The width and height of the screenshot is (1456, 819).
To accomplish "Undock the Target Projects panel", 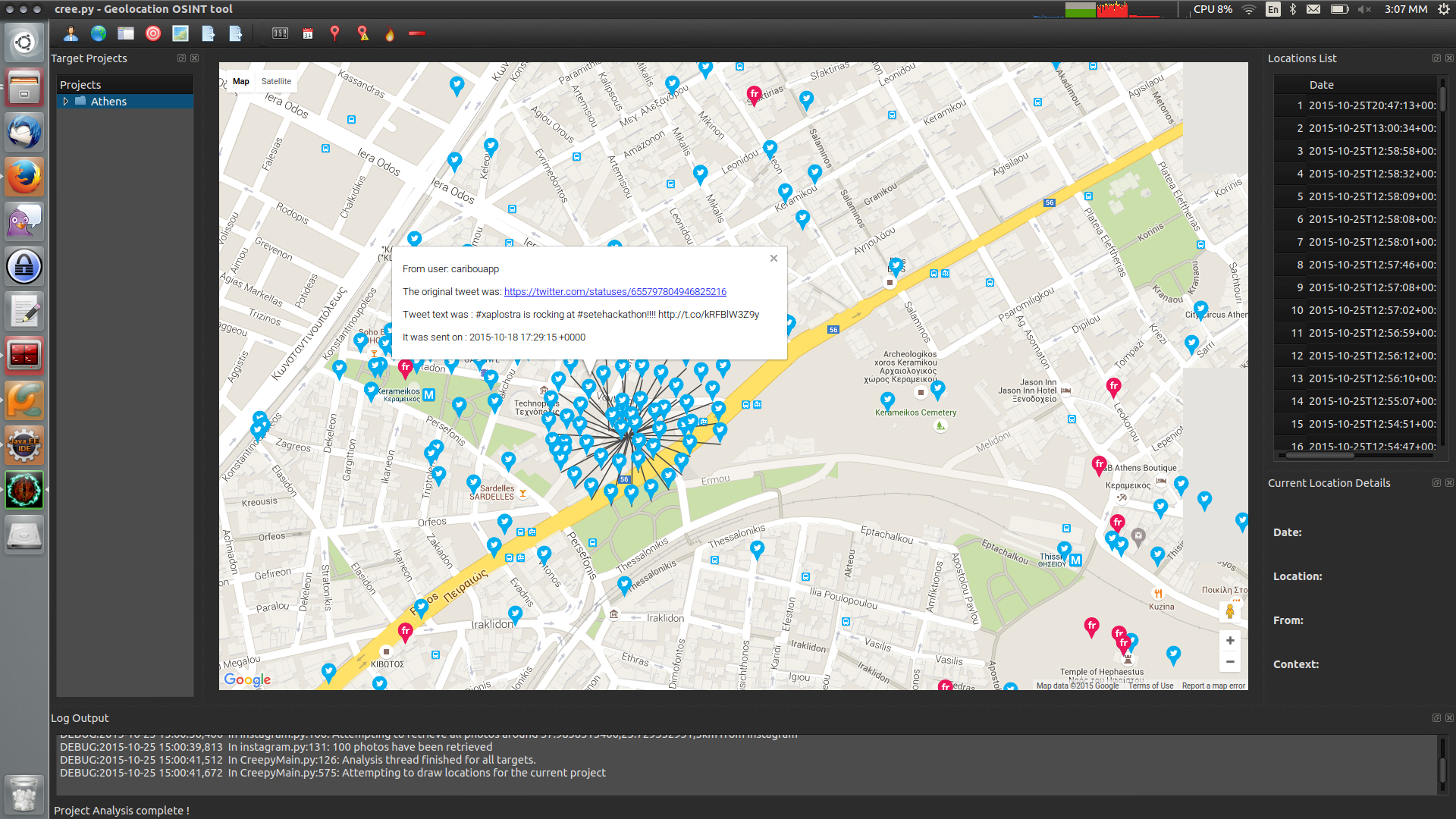I will pos(181,58).
